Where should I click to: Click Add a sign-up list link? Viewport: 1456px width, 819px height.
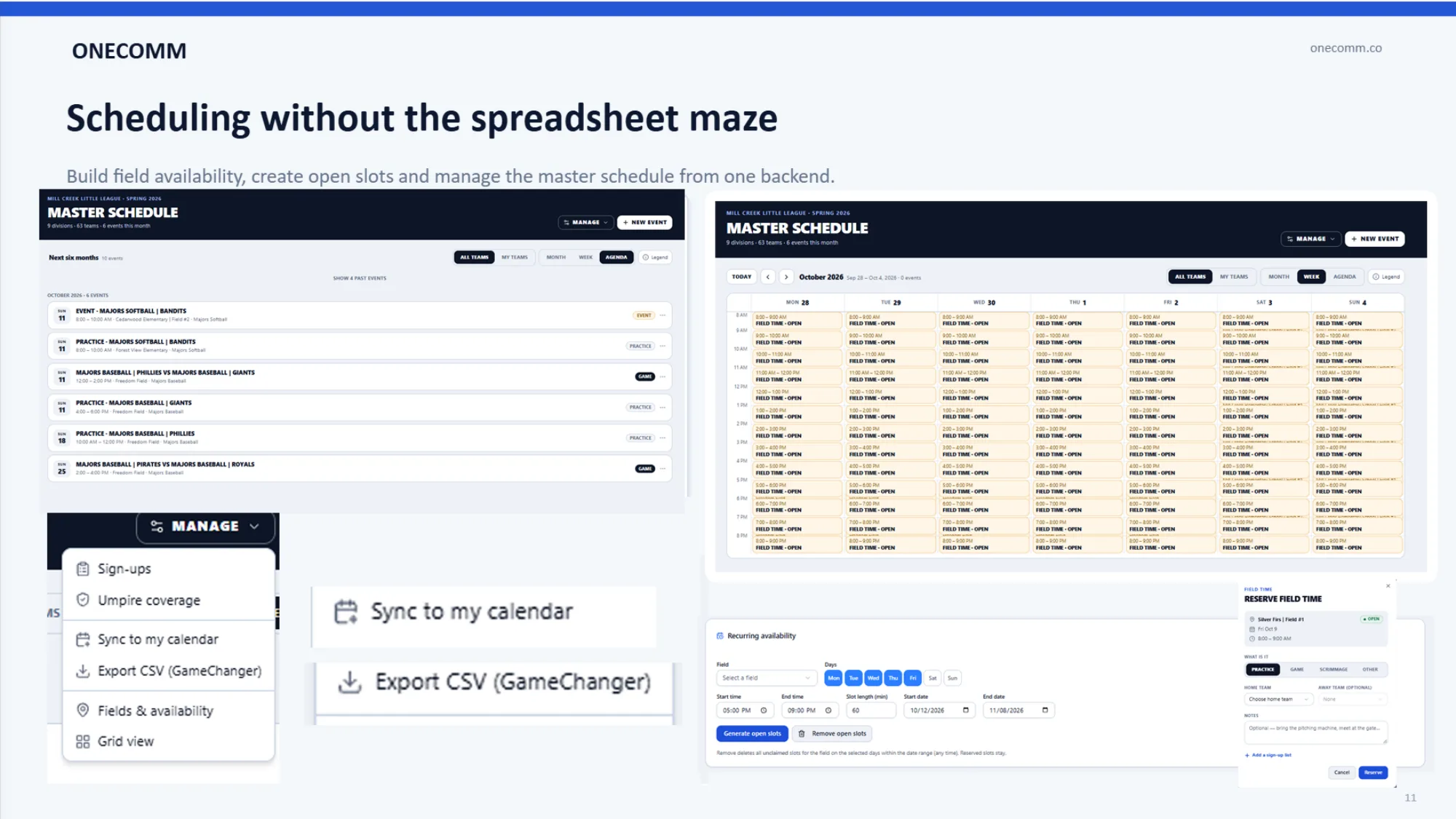tap(1268, 755)
